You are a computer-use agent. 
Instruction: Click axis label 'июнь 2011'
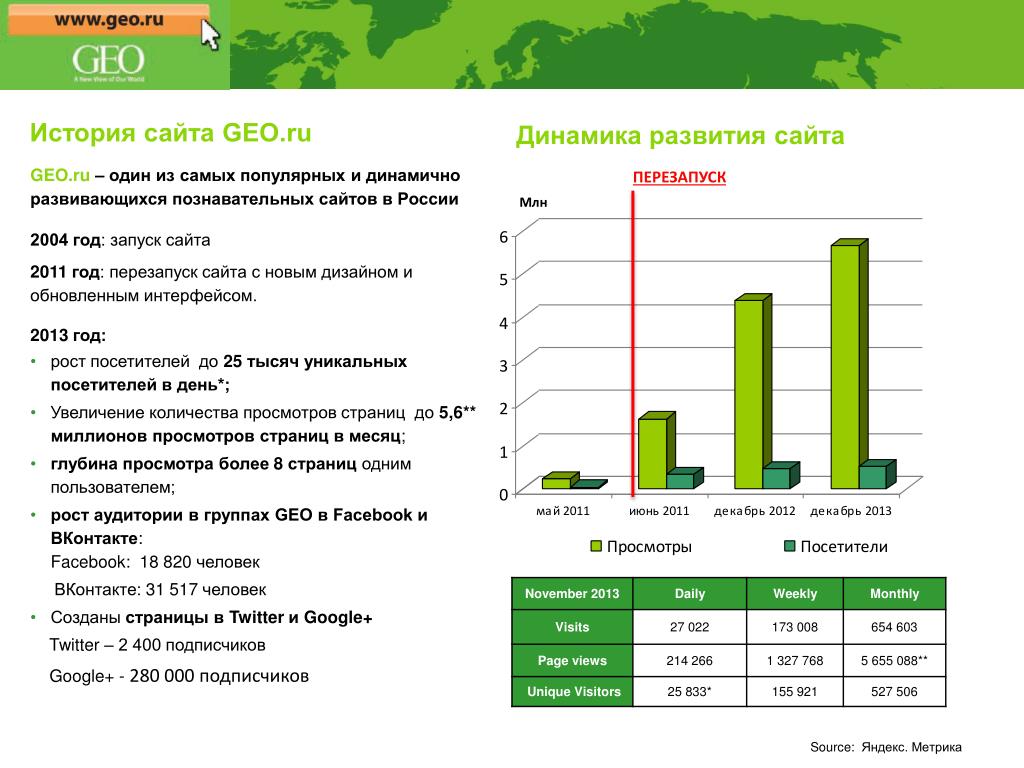click(x=659, y=511)
